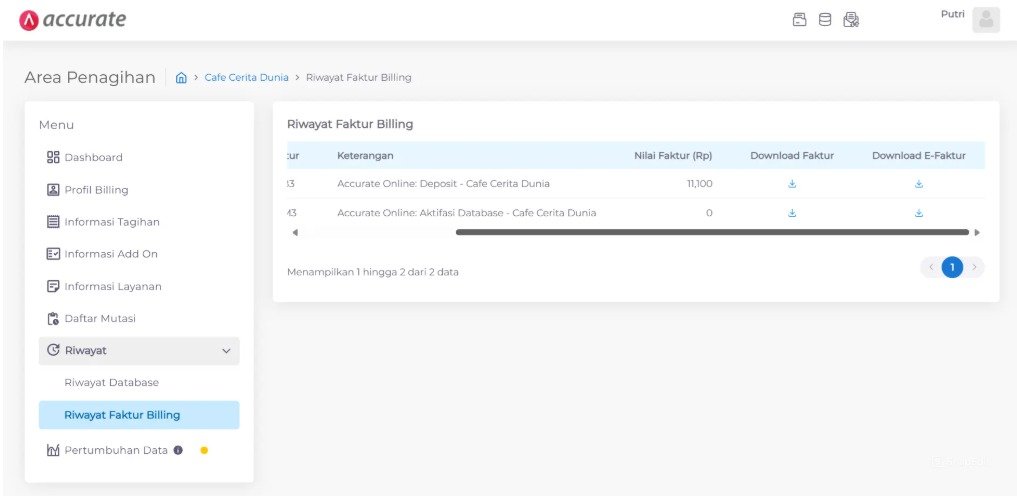The image size is (1017, 496).
Task: Click the Informasi Layanan note icon
Action: [53, 287]
